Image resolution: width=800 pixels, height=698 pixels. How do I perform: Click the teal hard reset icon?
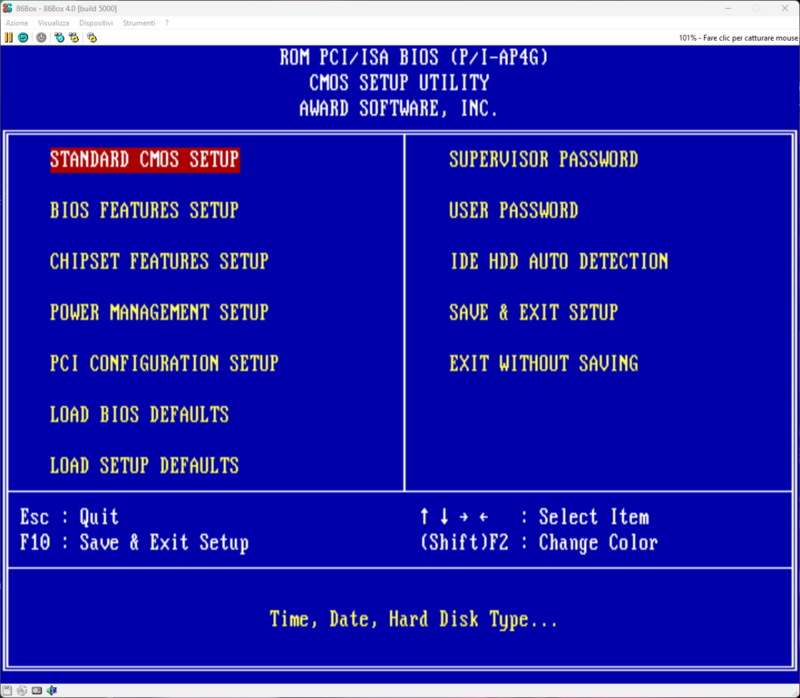[23, 37]
